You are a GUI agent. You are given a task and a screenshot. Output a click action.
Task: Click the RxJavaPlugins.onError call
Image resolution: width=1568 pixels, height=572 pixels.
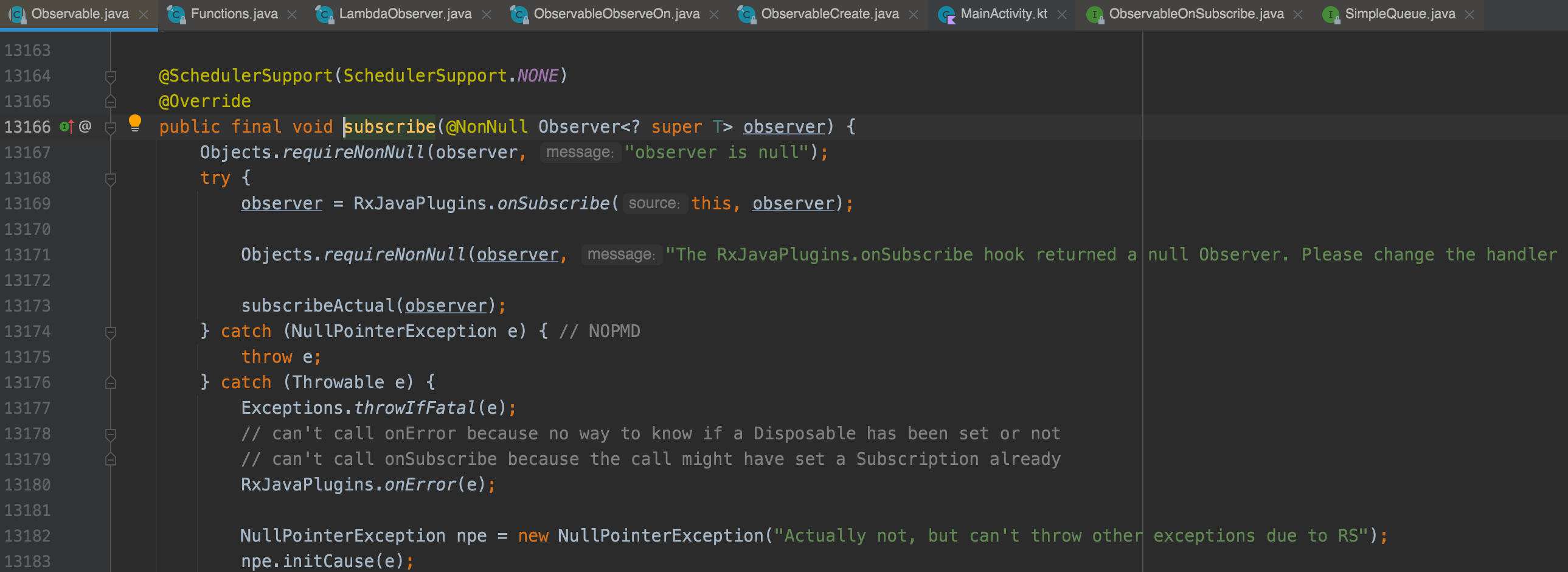(x=420, y=485)
